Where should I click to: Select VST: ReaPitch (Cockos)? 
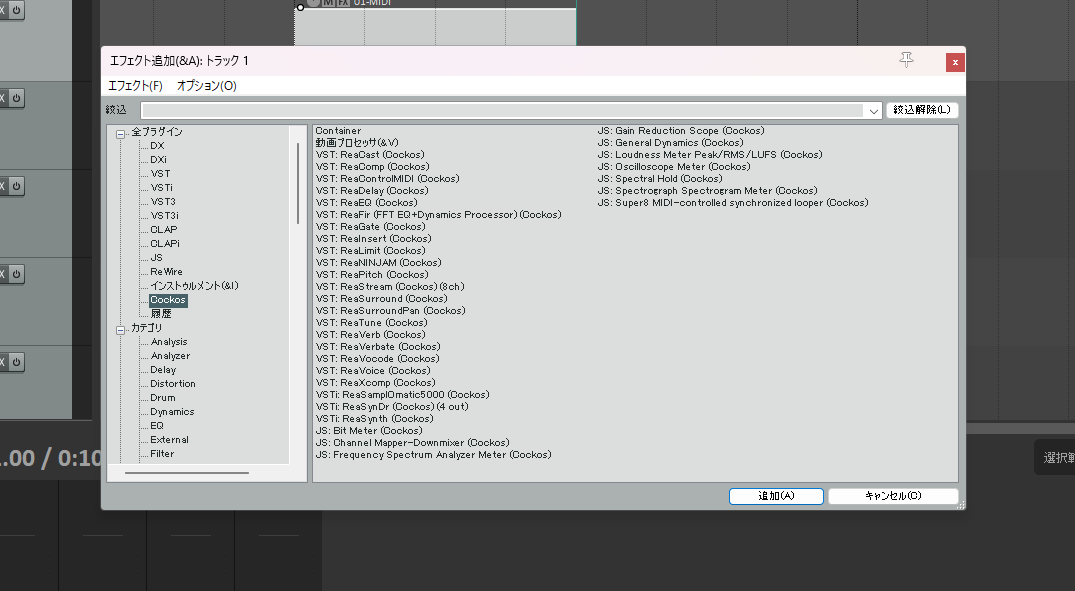point(372,275)
